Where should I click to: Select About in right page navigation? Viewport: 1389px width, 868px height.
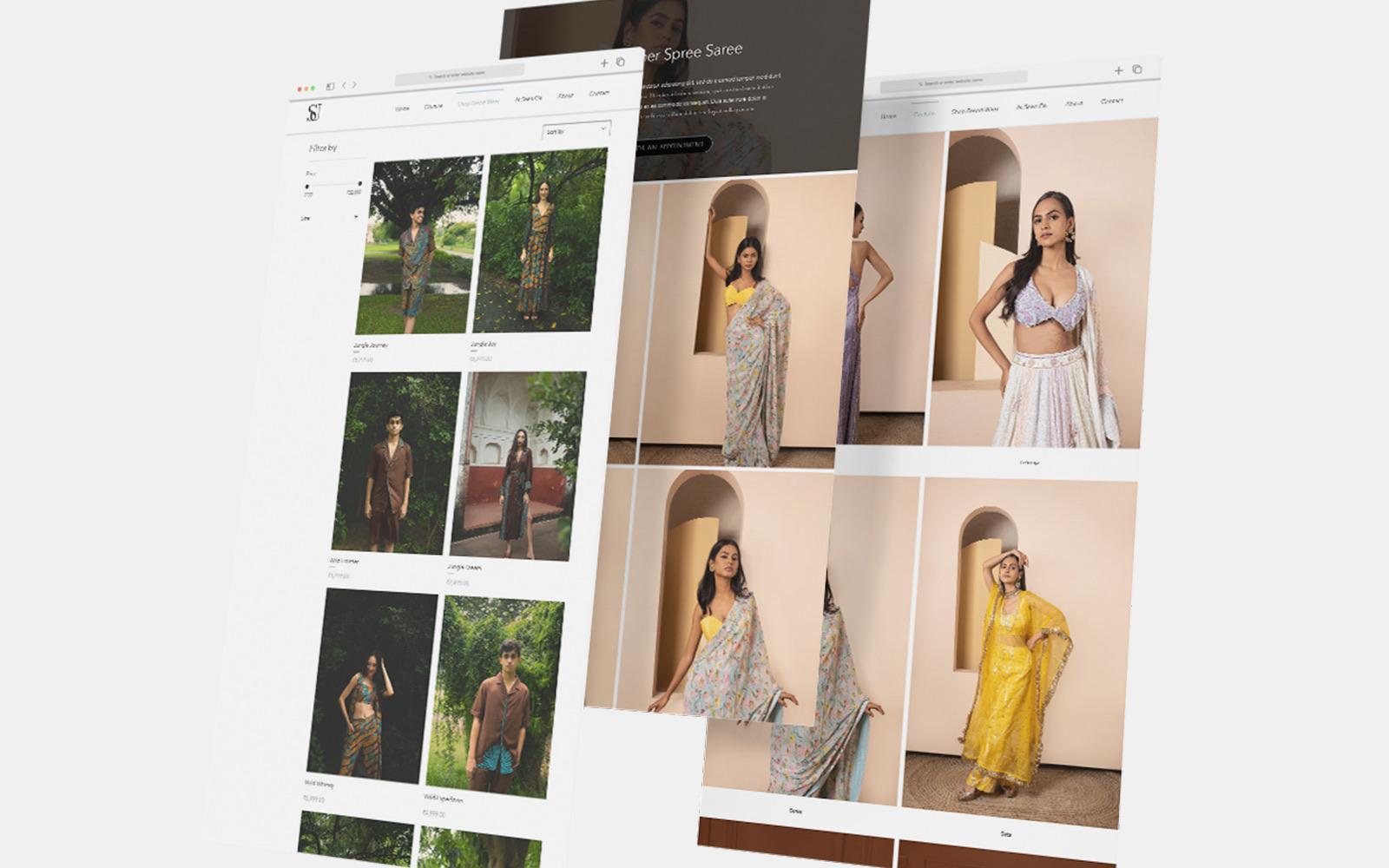tap(1074, 103)
